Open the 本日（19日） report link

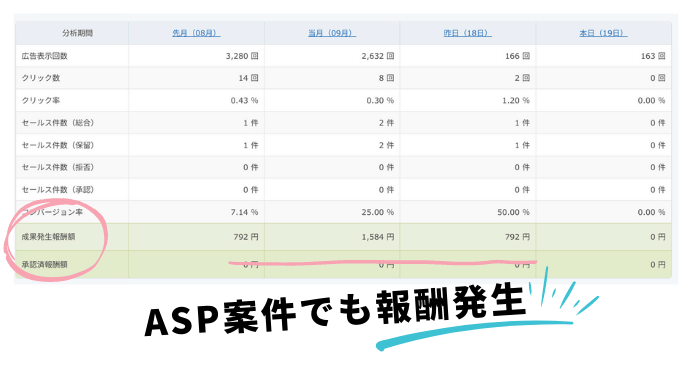pyautogui.click(x=603, y=33)
